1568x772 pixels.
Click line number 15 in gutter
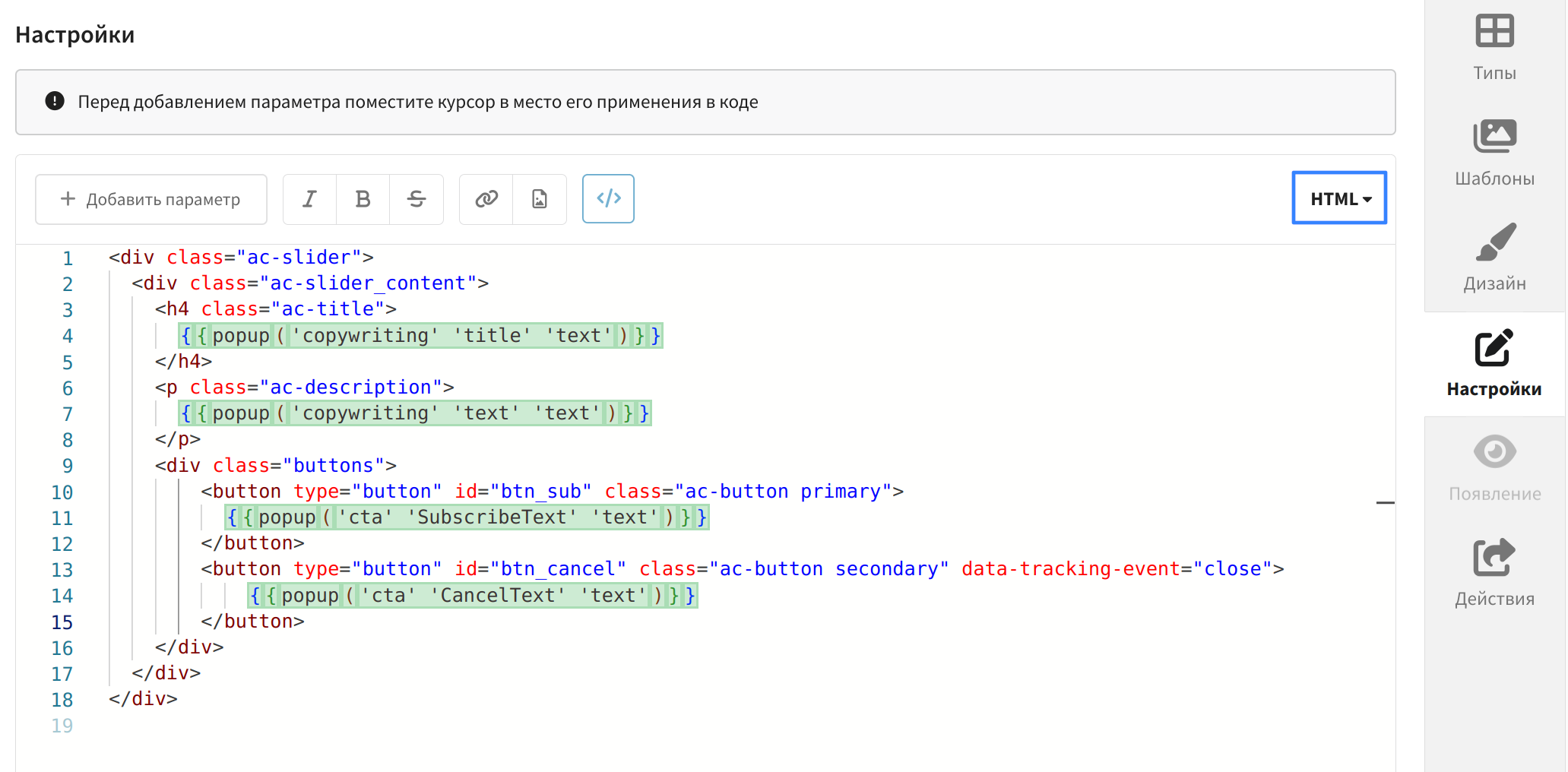click(x=62, y=622)
